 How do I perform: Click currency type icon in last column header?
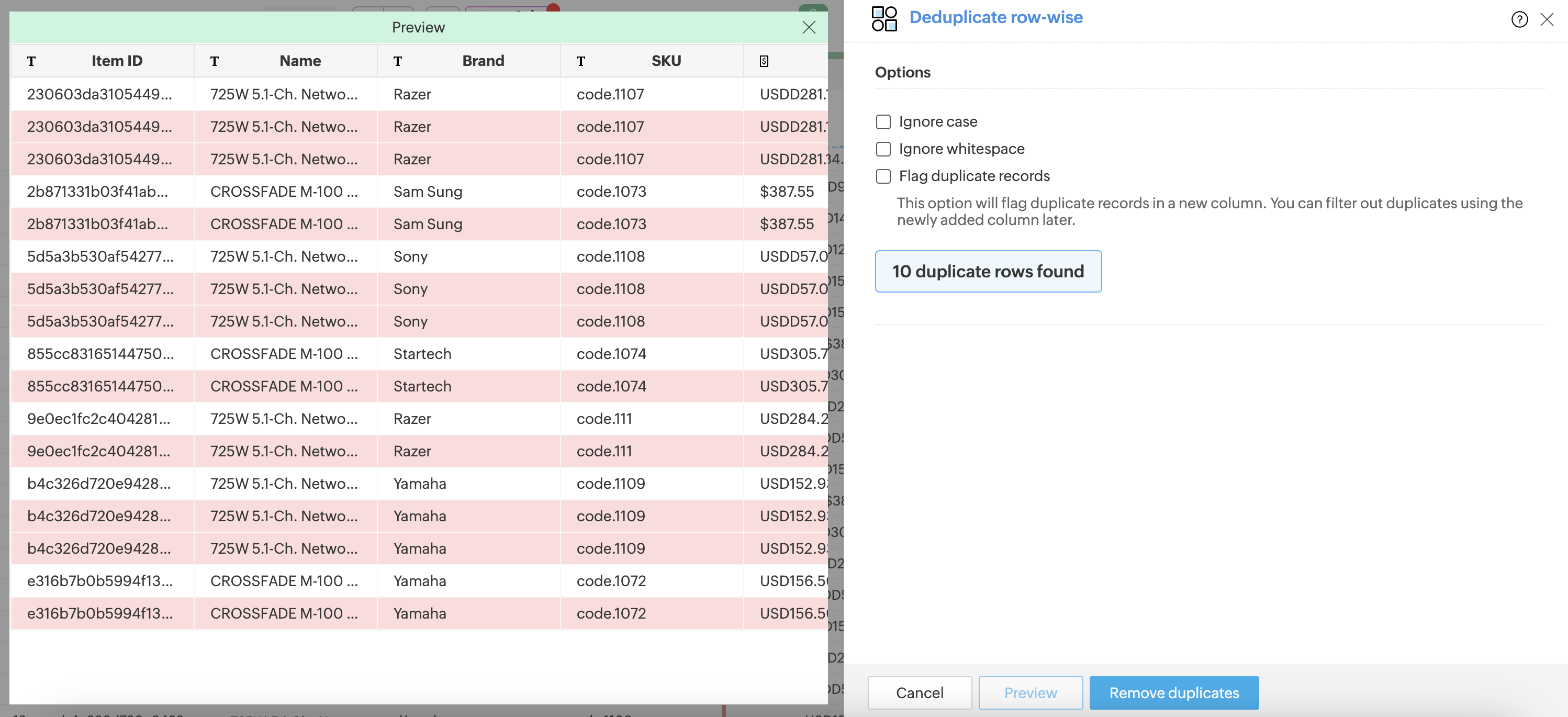coord(764,61)
